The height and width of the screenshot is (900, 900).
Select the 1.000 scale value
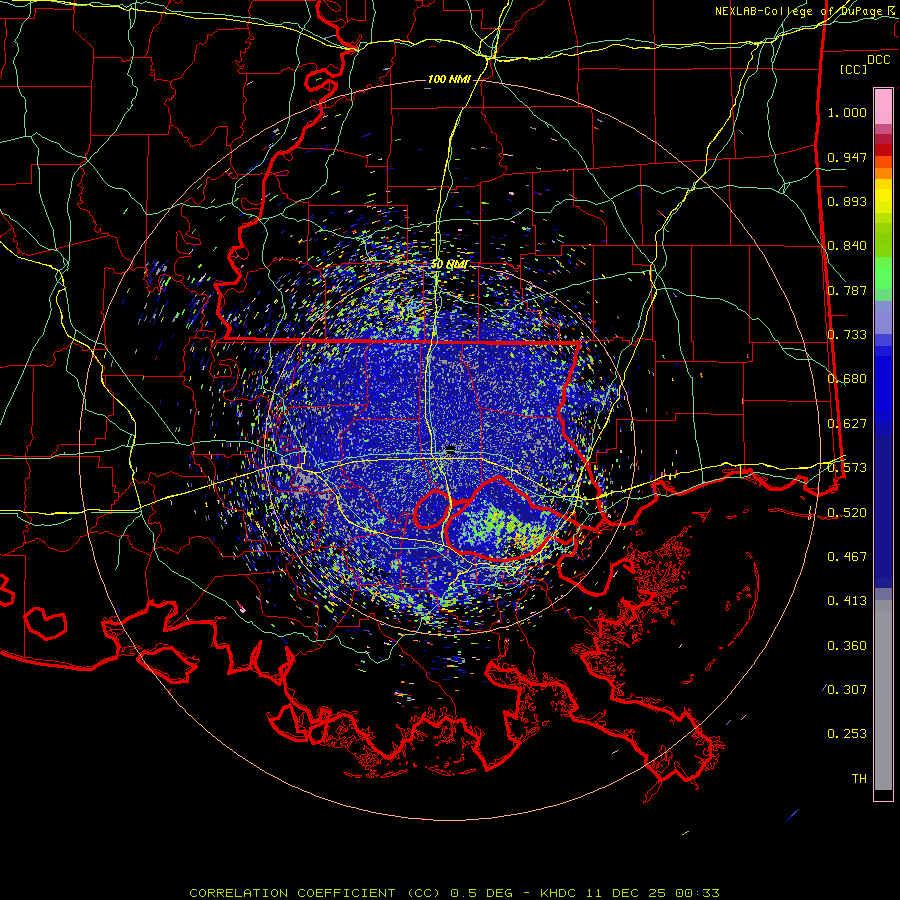(847, 112)
